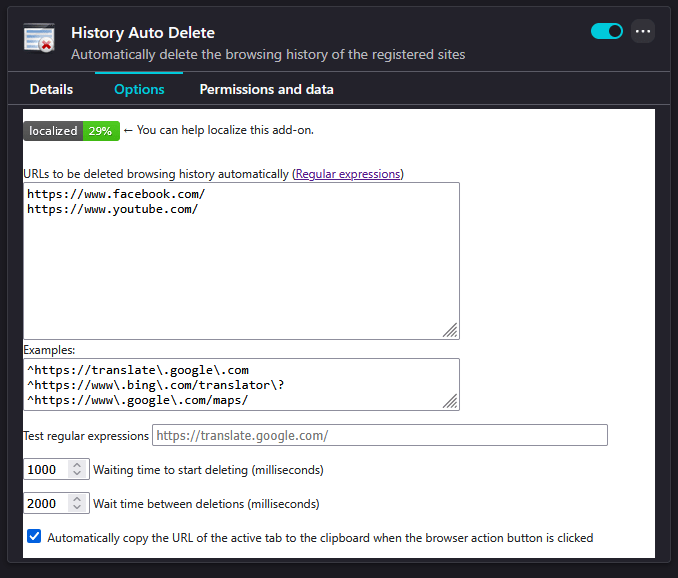678x578 pixels.
Task: Open the Permissions and data tab
Action: (x=266, y=89)
